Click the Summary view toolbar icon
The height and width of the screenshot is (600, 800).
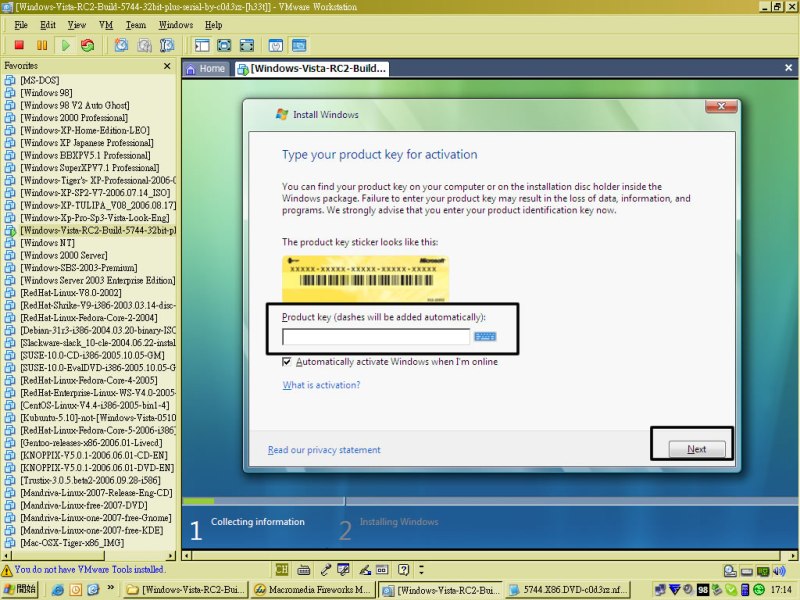point(276,45)
